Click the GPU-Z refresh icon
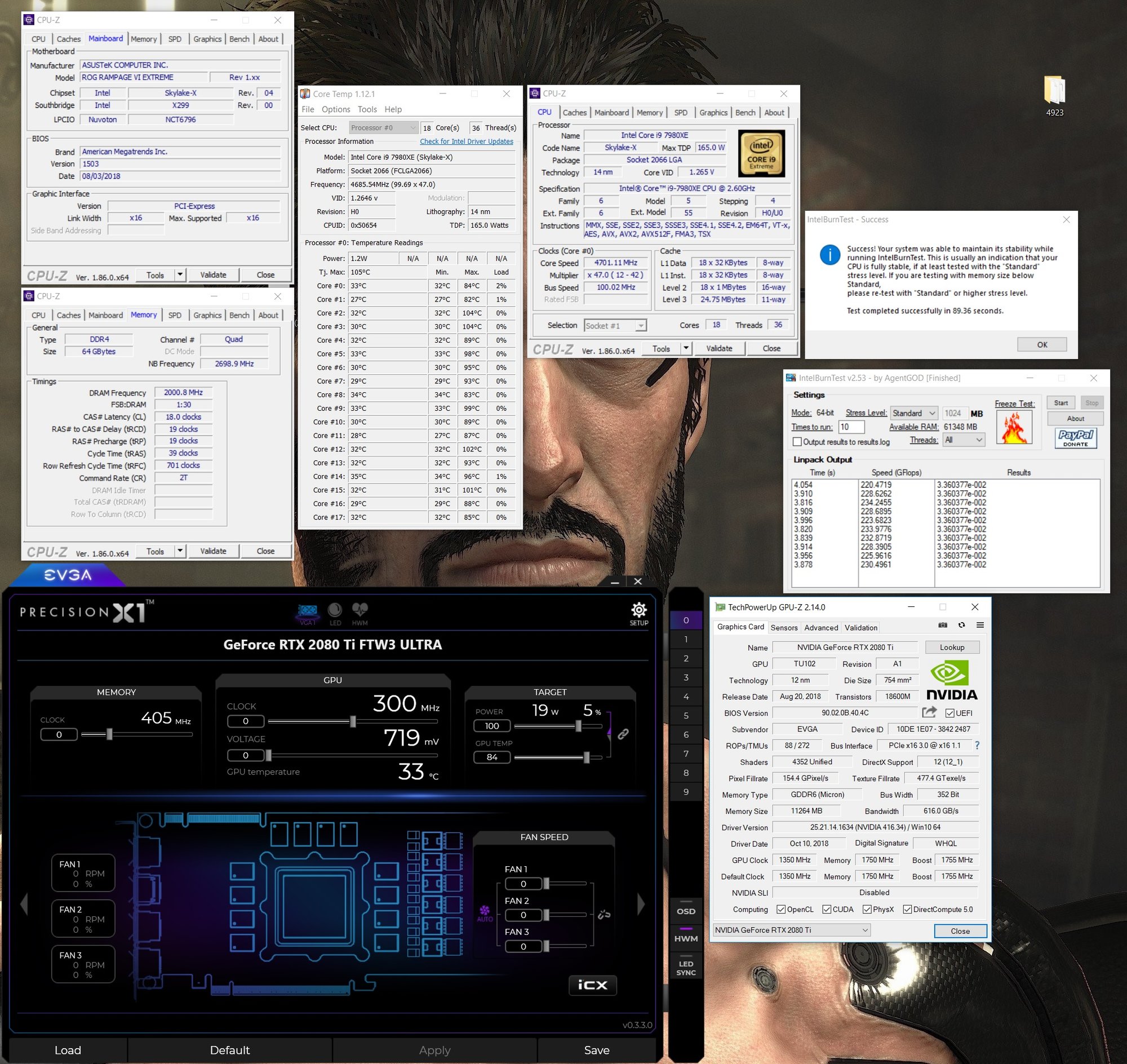Image resolution: width=1127 pixels, height=1064 pixels. [961, 625]
